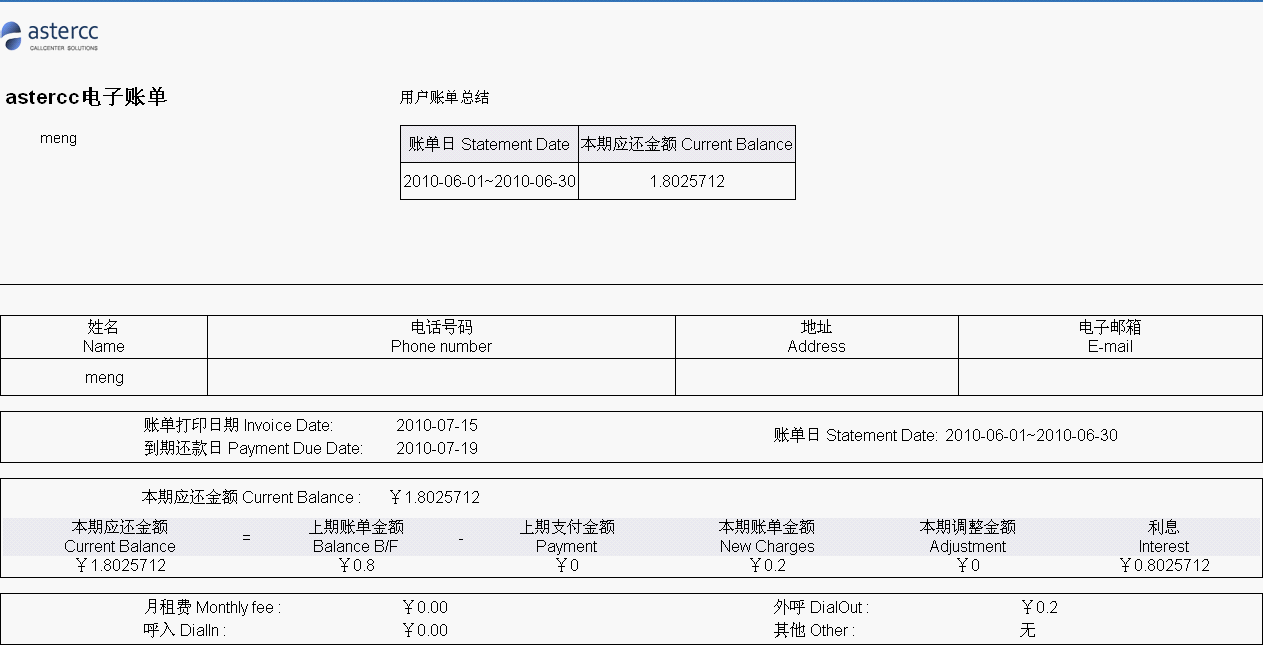Click the Statement Date header cell
The width and height of the screenshot is (1264, 646).
(489, 144)
